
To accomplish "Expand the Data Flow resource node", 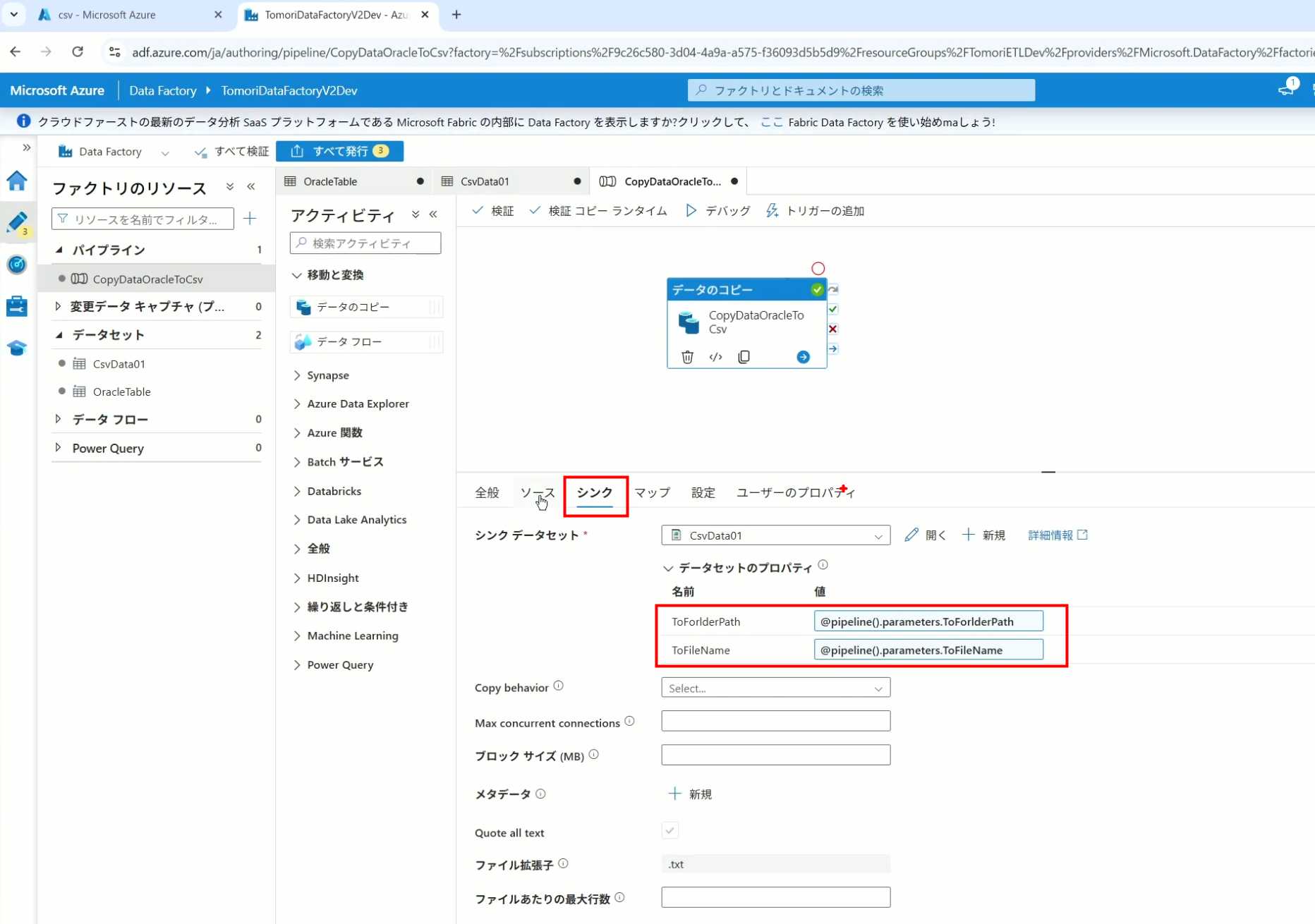I will point(58,419).
